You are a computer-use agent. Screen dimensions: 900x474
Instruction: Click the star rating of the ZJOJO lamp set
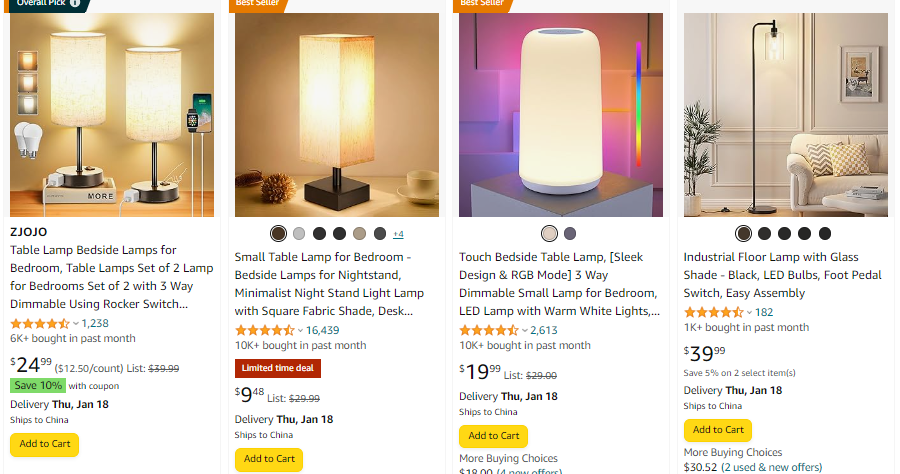point(40,323)
